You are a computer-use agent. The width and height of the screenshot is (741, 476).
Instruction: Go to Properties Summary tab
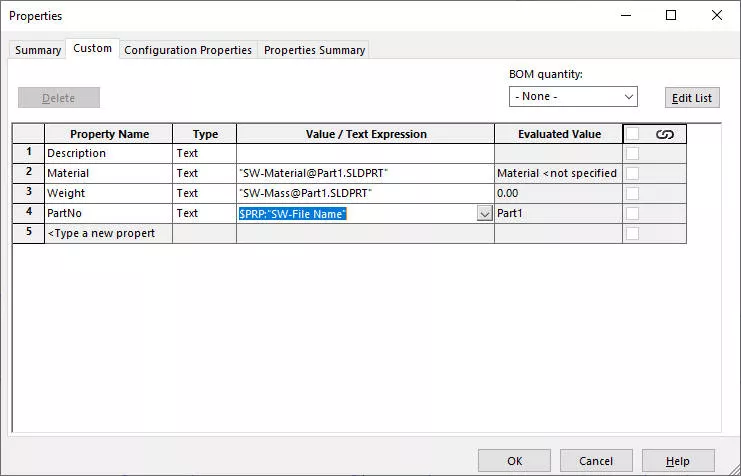[314, 50]
